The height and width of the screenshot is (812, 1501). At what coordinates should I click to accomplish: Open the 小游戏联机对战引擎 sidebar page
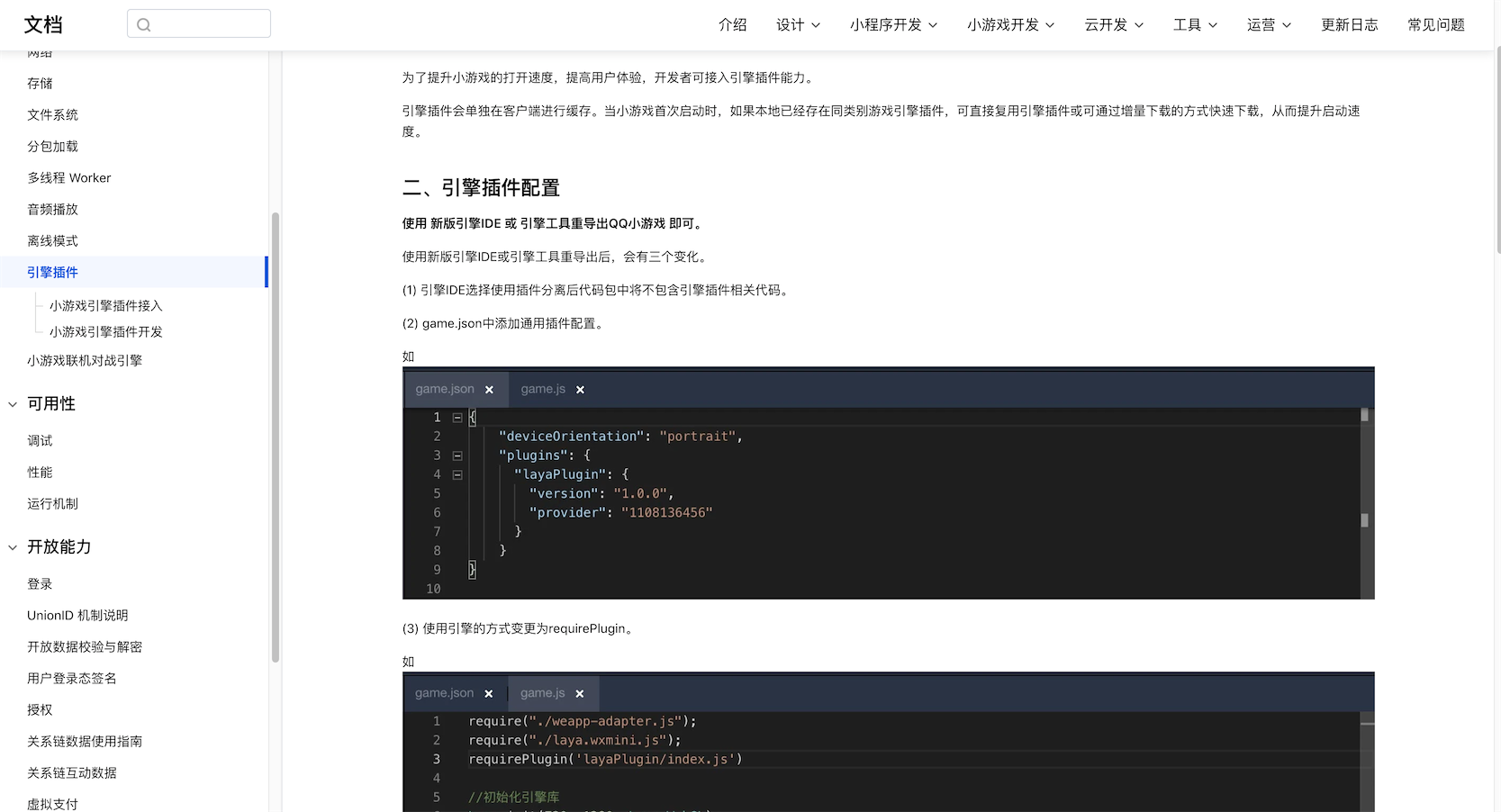point(85,360)
